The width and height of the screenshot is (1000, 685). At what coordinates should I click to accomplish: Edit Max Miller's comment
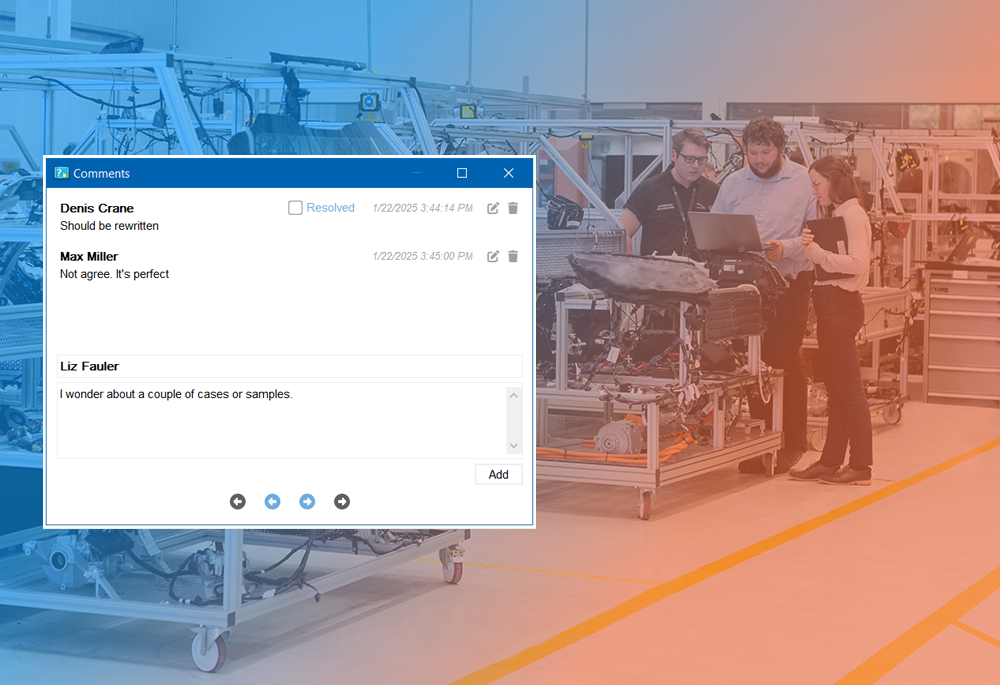pyautogui.click(x=493, y=256)
